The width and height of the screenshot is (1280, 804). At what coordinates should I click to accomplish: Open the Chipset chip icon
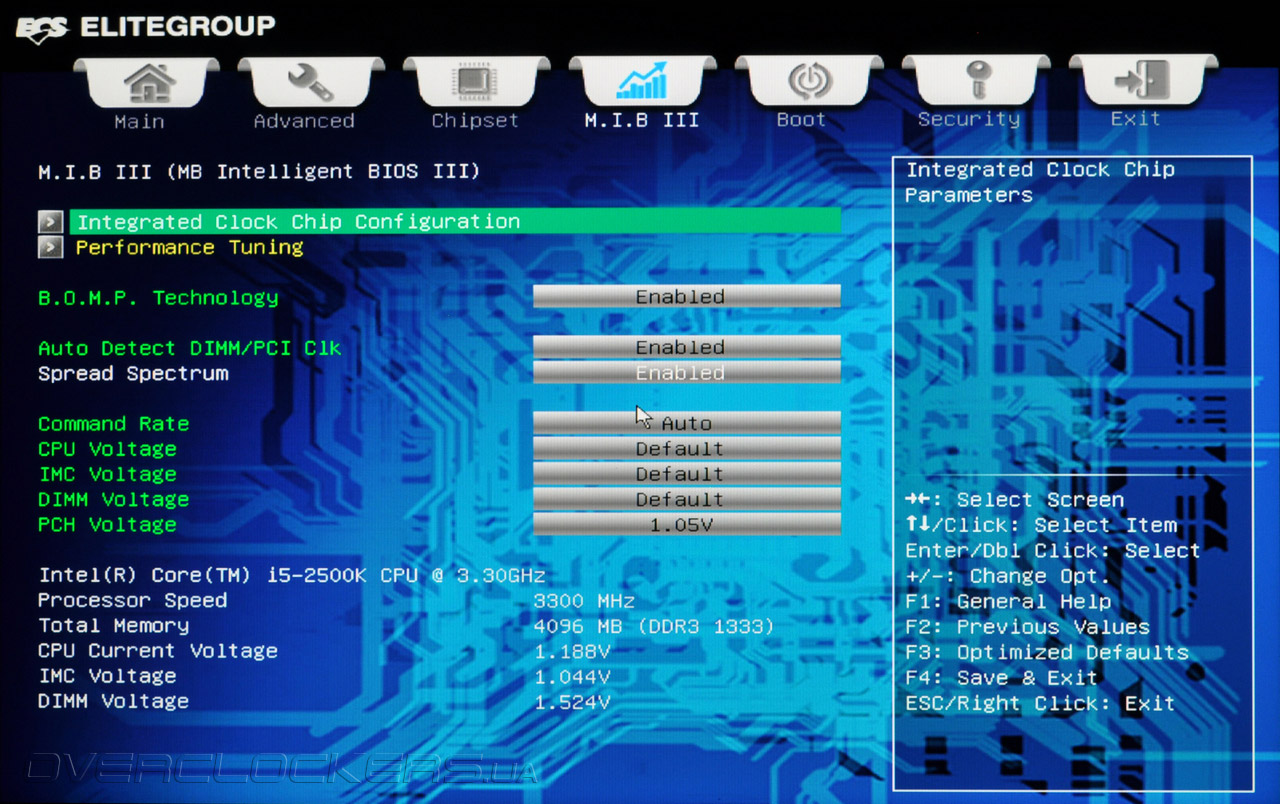pyautogui.click(x=477, y=82)
